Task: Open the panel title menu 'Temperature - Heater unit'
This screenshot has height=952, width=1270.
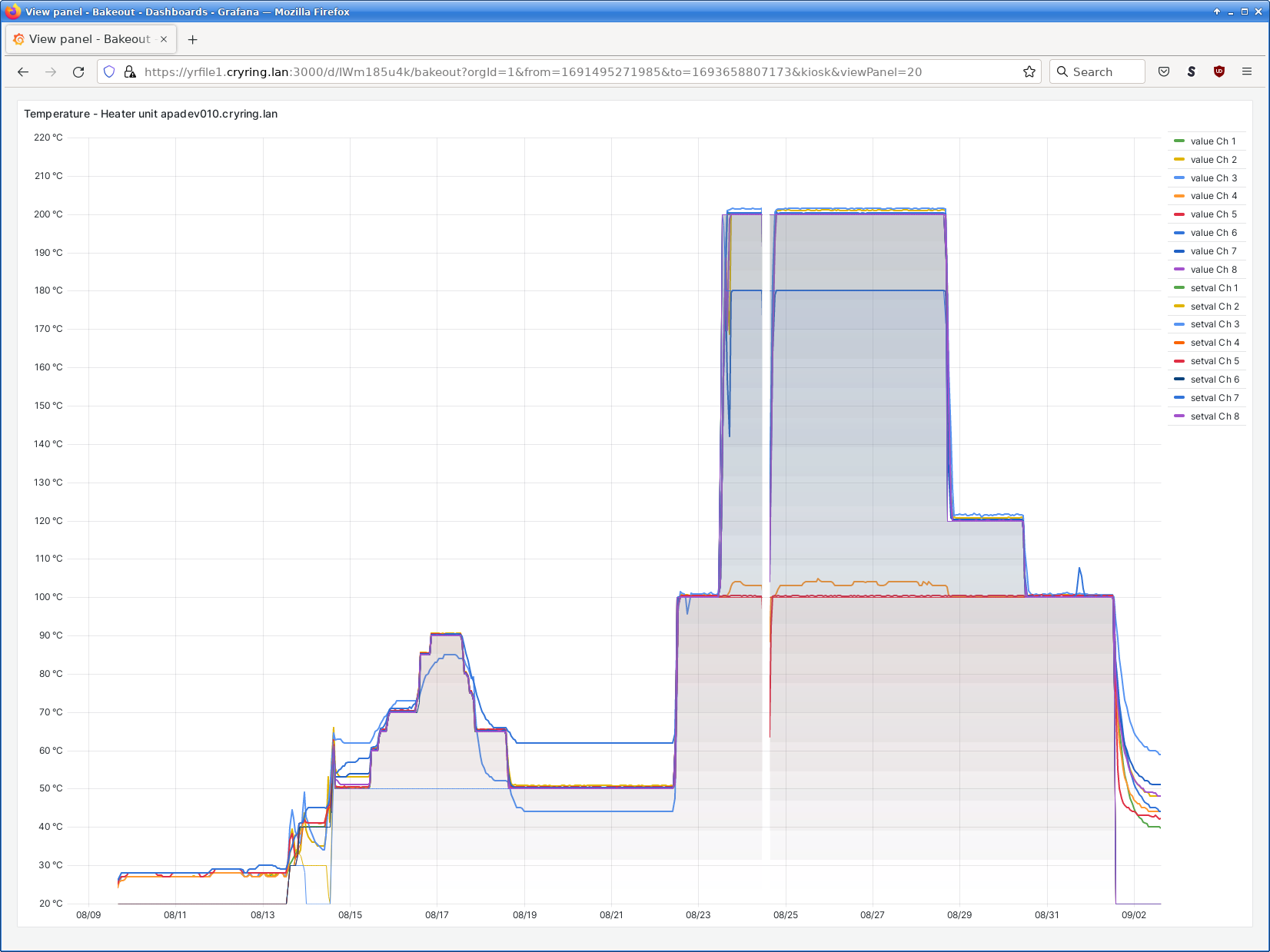Action: click(151, 114)
